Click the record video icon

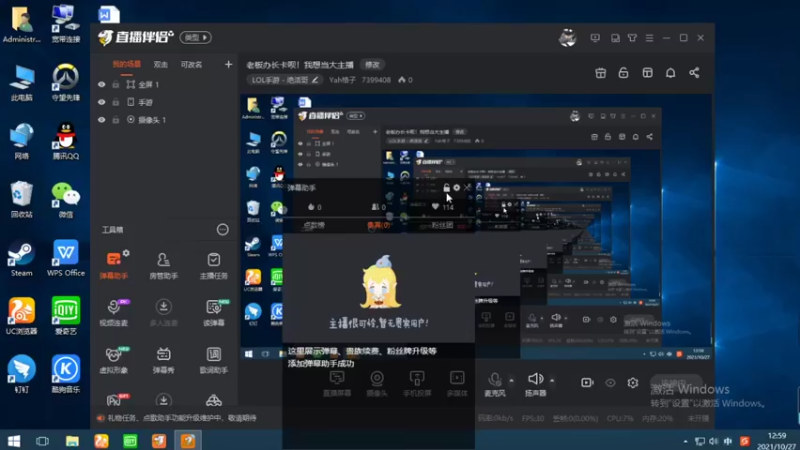[587, 383]
